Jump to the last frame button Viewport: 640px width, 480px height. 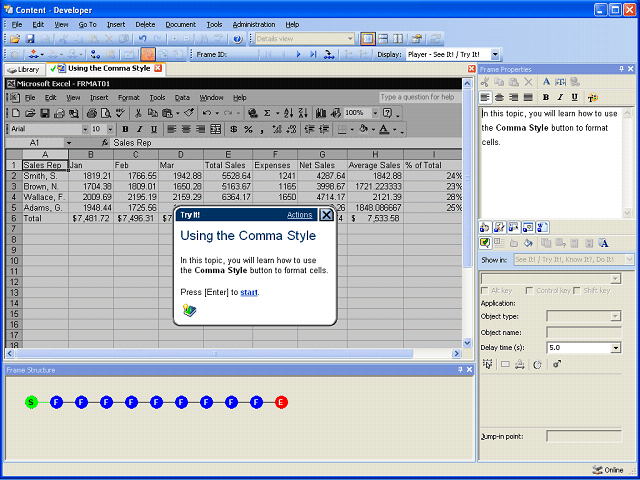(x=313, y=54)
